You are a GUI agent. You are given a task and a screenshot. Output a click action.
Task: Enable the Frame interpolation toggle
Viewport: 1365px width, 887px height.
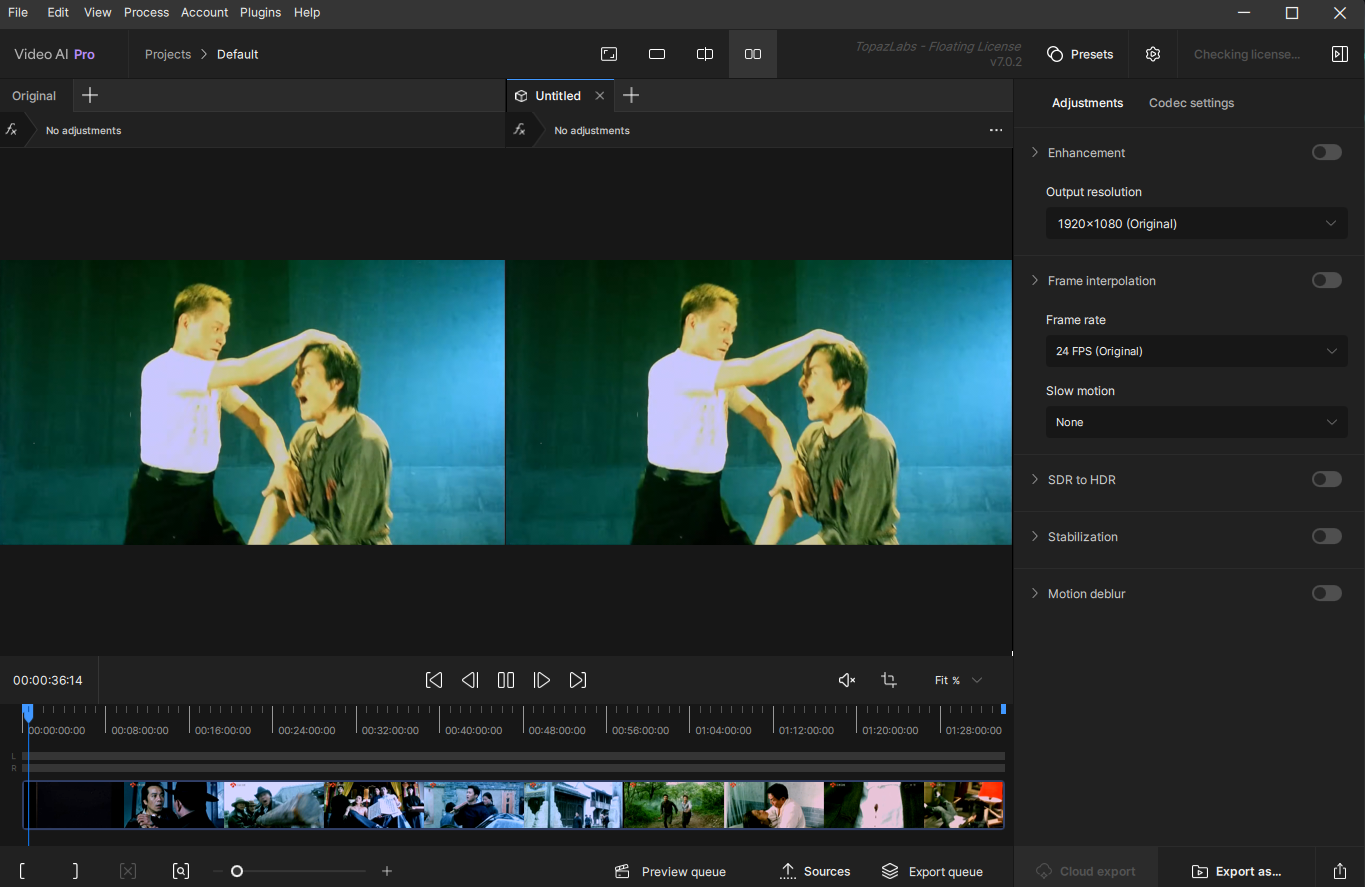point(1327,280)
